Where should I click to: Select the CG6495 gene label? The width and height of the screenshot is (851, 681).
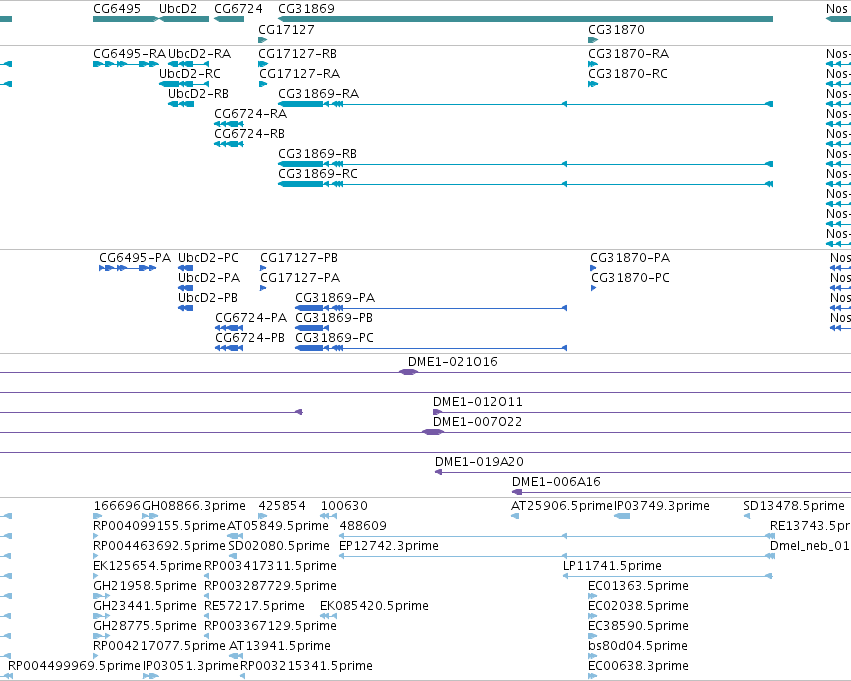117,9
